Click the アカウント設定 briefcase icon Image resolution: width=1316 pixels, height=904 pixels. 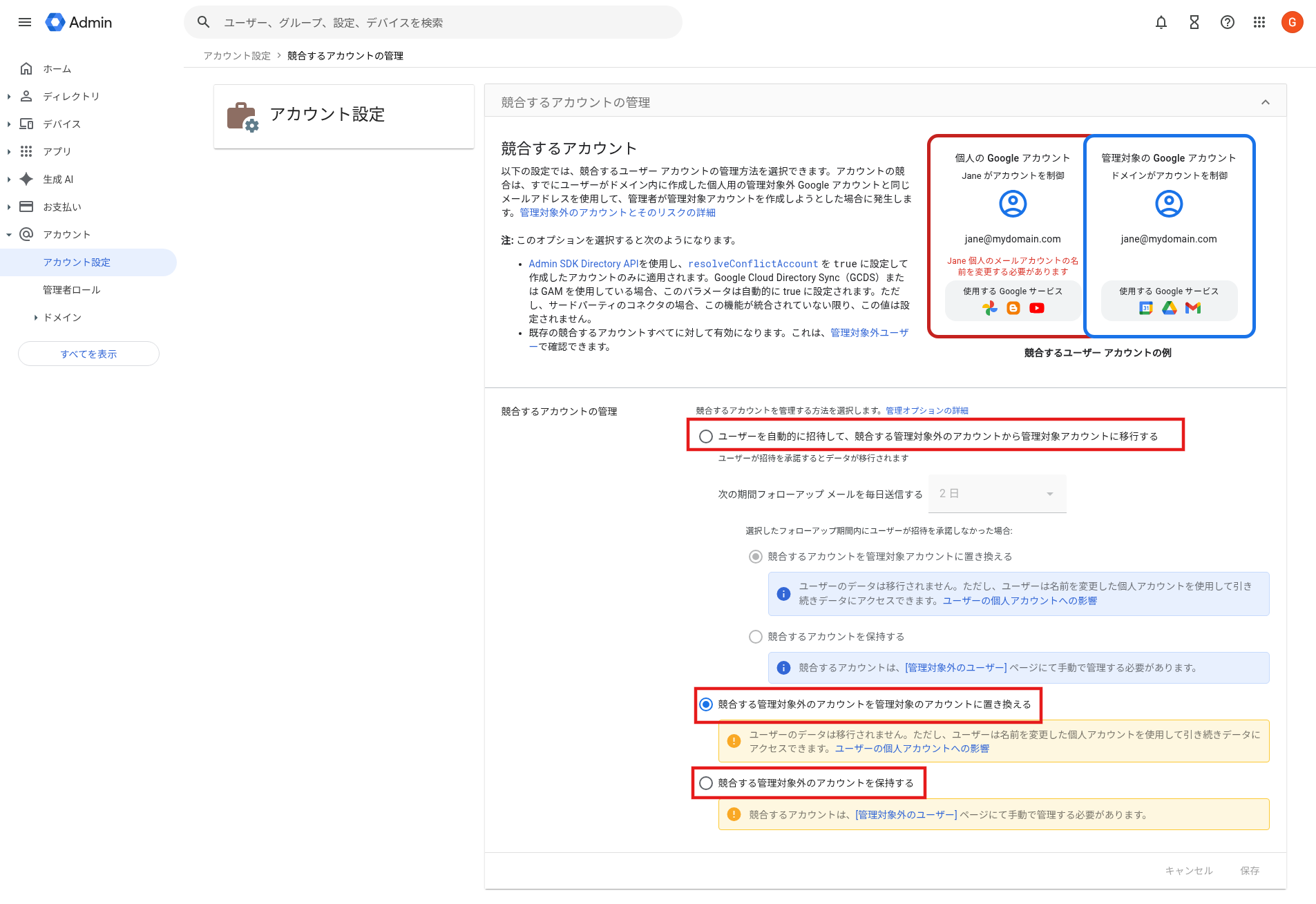[x=242, y=117]
